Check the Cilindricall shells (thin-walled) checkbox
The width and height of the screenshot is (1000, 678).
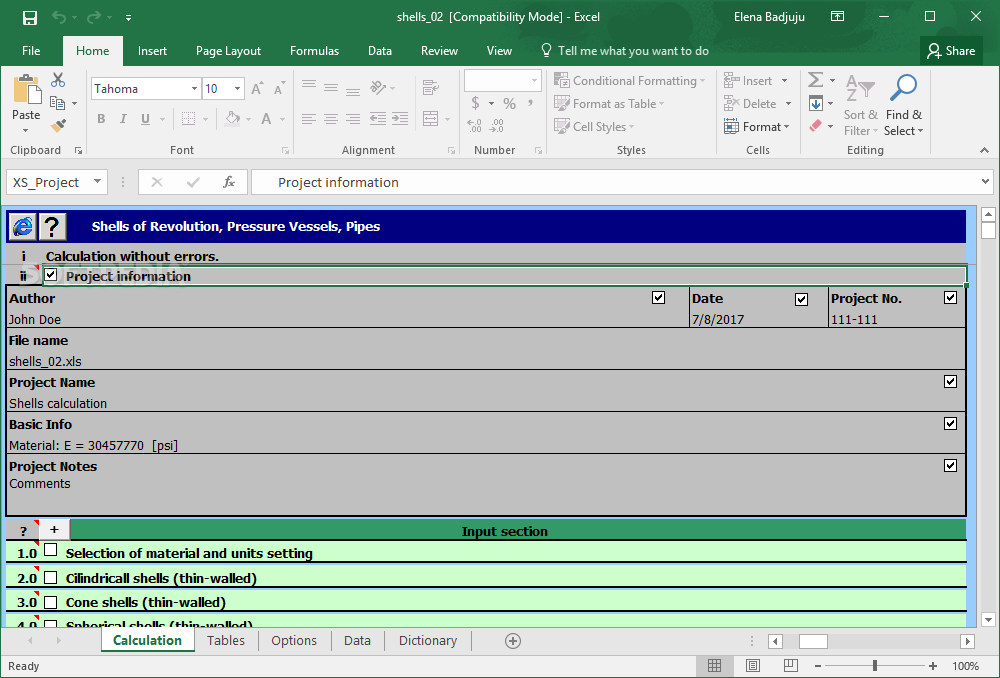point(51,578)
